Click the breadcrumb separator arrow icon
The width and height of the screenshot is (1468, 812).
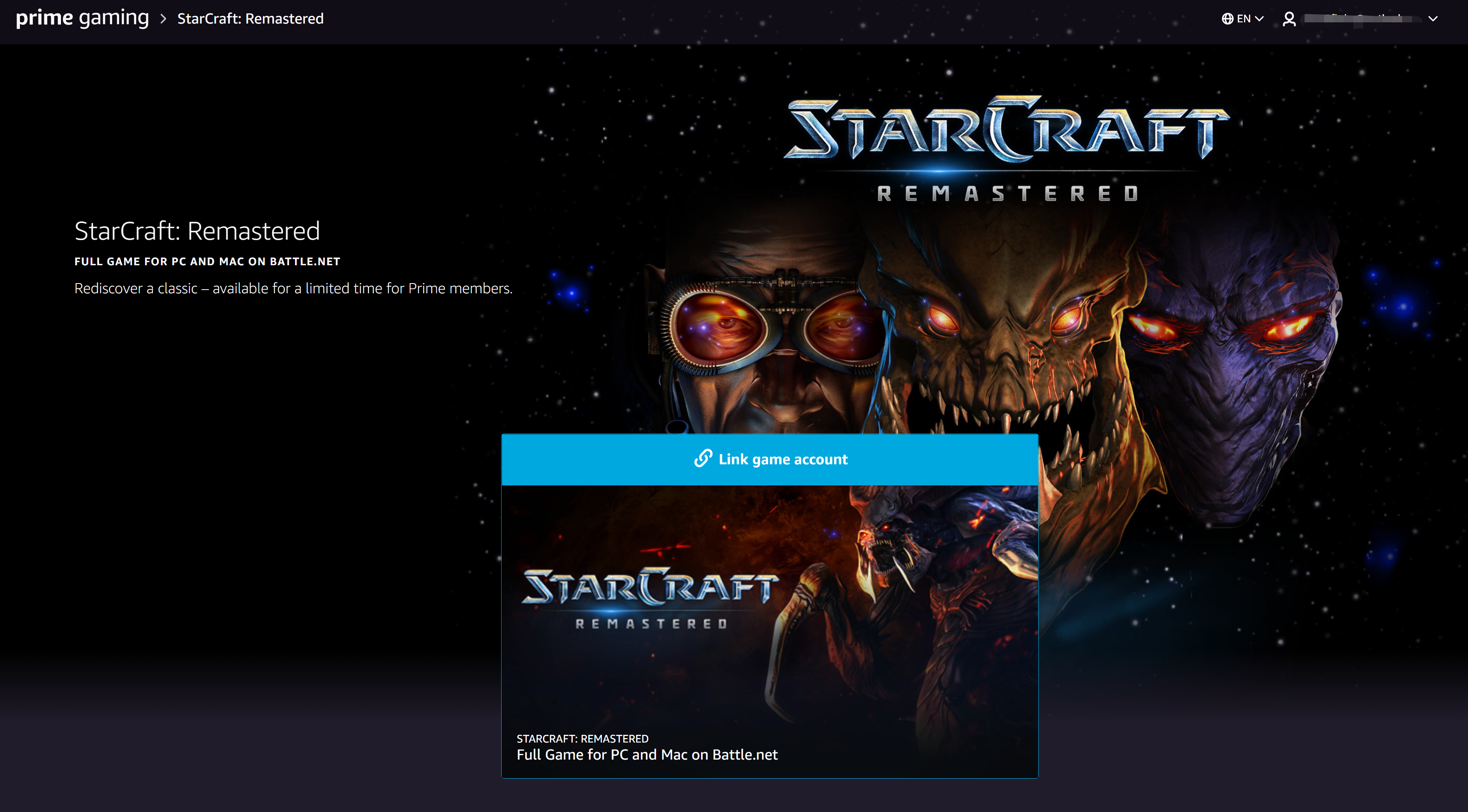tap(163, 19)
